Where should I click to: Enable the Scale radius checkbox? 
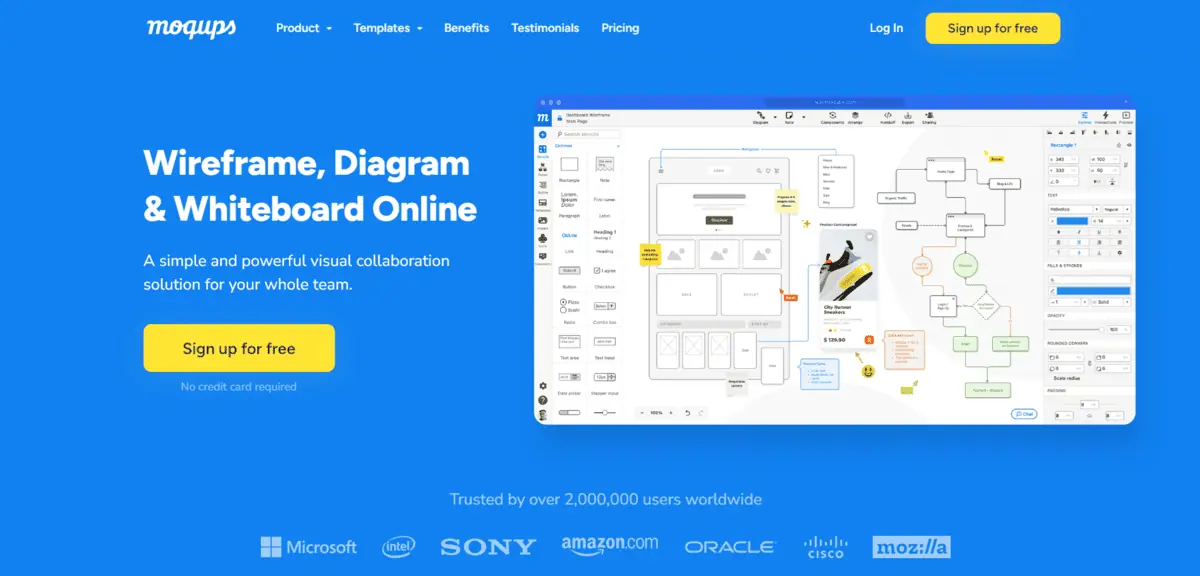point(1051,378)
